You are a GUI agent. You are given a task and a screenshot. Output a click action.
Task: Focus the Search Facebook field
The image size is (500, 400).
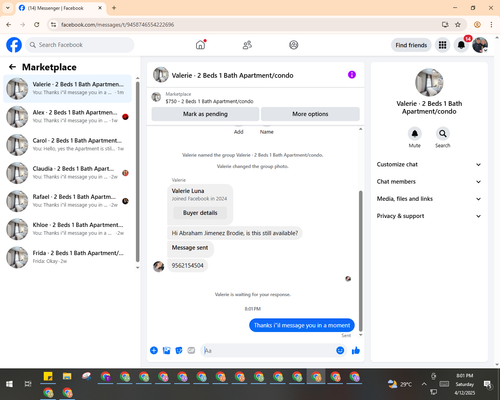[x=80, y=45]
